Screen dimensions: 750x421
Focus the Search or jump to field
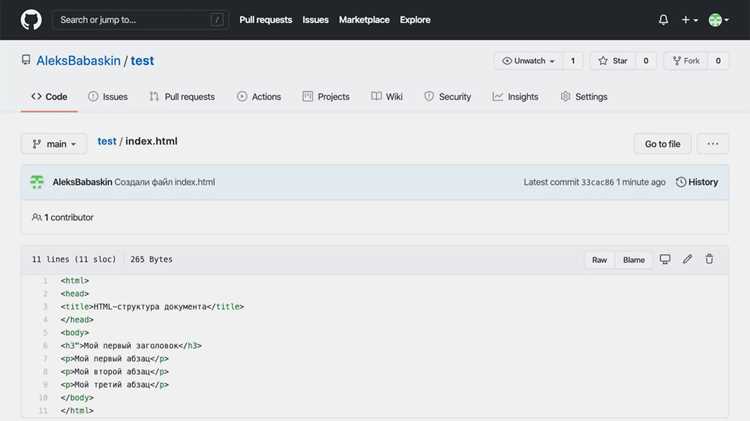[140, 20]
